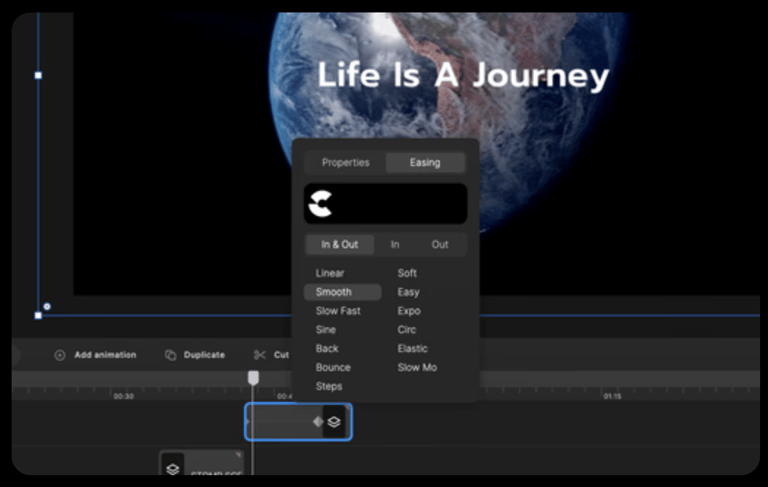The image size is (768, 487).
Task: Click the layers icon on selected clip
Action: click(334, 422)
